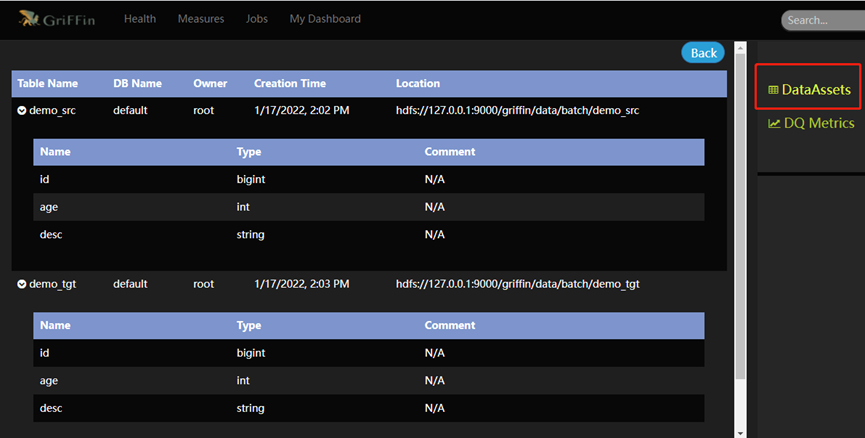Open My Dashboard

tap(325, 19)
